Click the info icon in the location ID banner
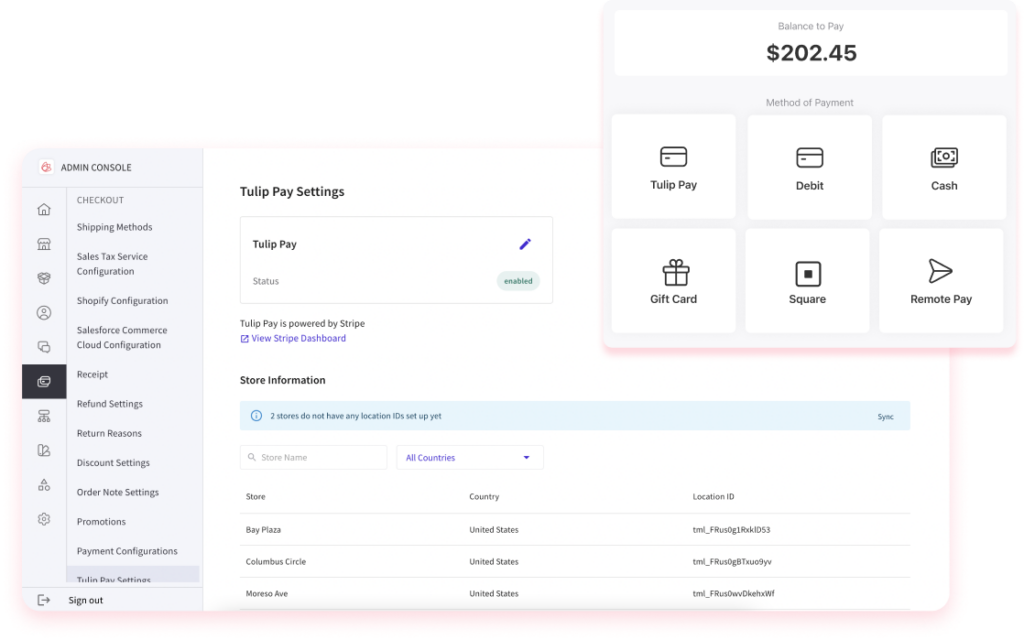1024x640 pixels. click(x=256, y=416)
